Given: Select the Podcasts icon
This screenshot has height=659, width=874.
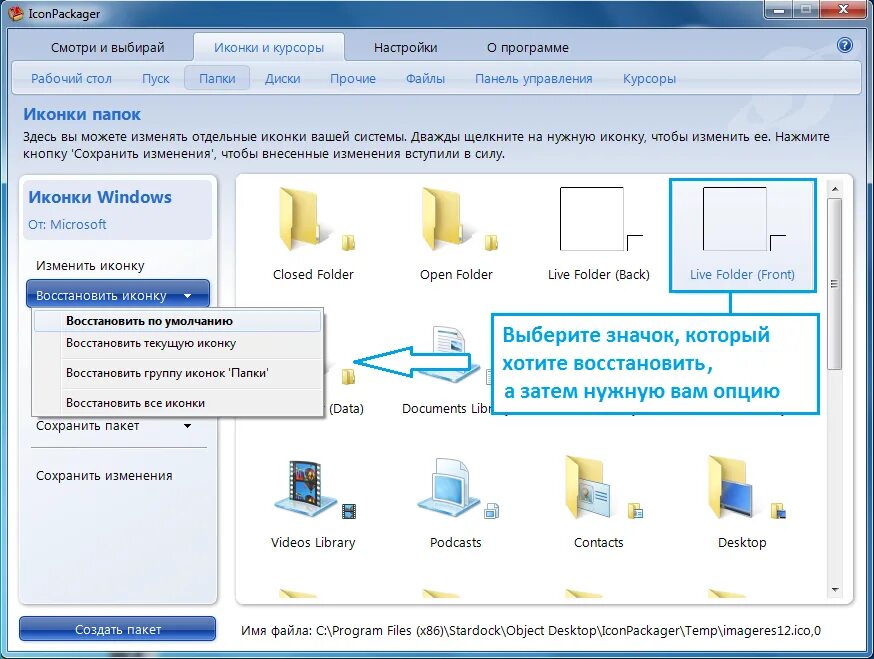Looking at the screenshot, I should click(x=456, y=503).
